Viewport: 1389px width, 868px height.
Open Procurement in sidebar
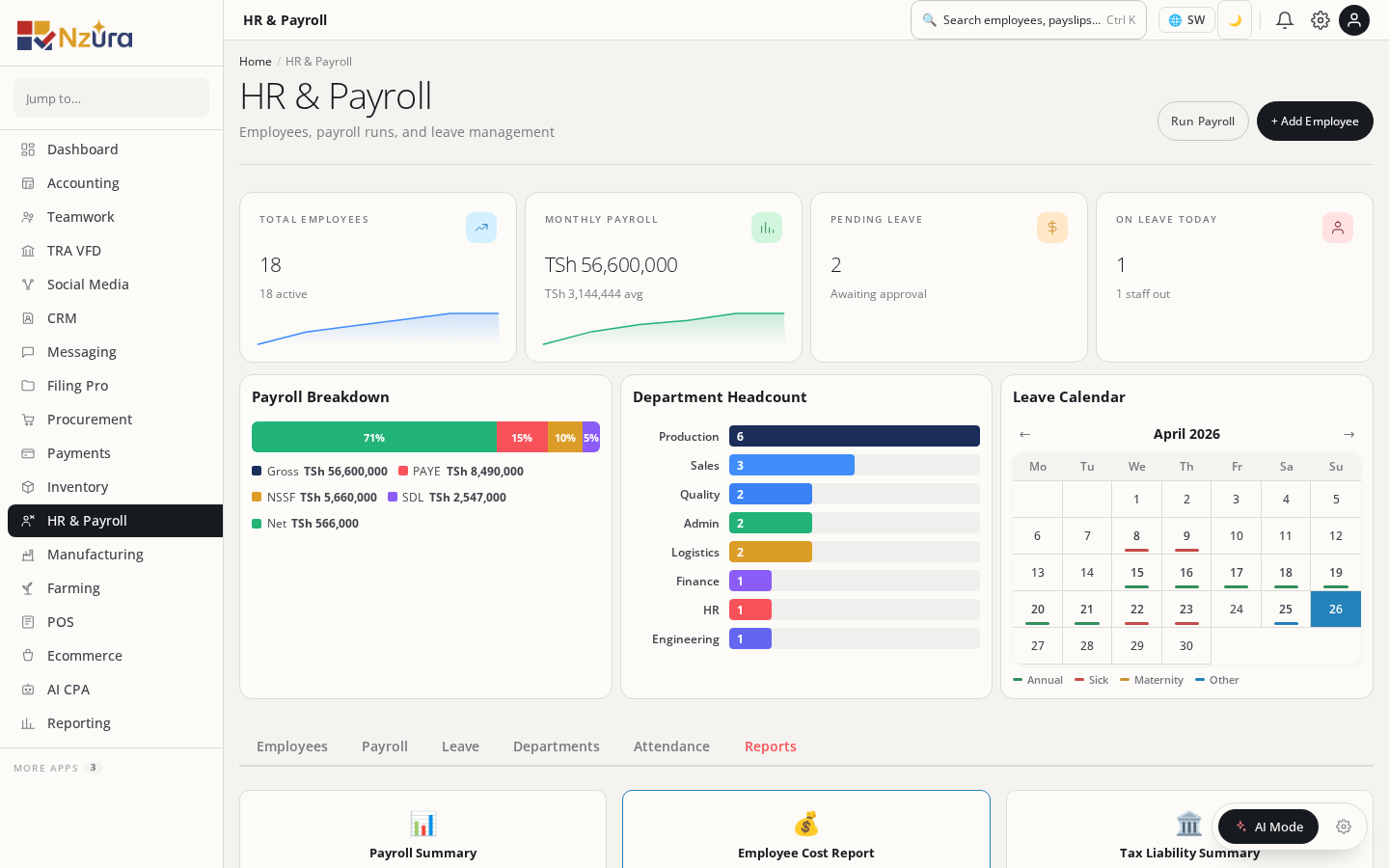click(x=115, y=420)
